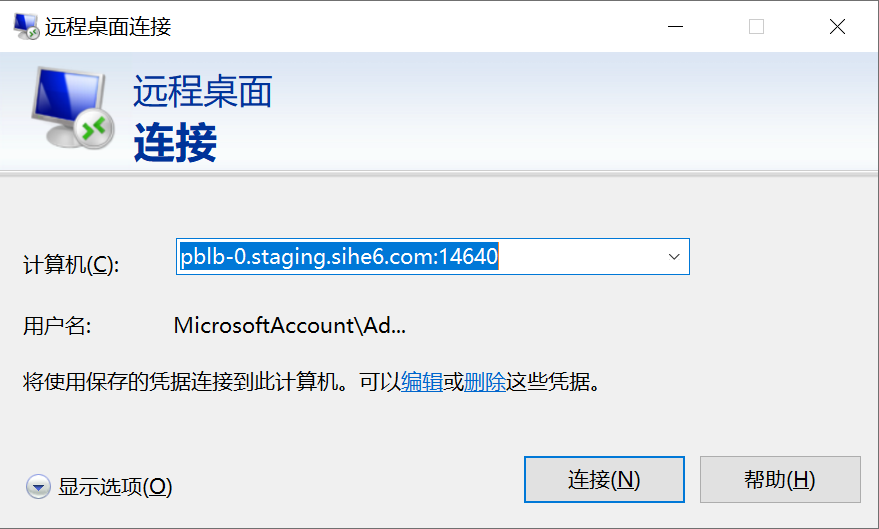The image size is (879, 529).
Task: Click the 连接(N) button
Action: pyautogui.click(x=604, y=480)
